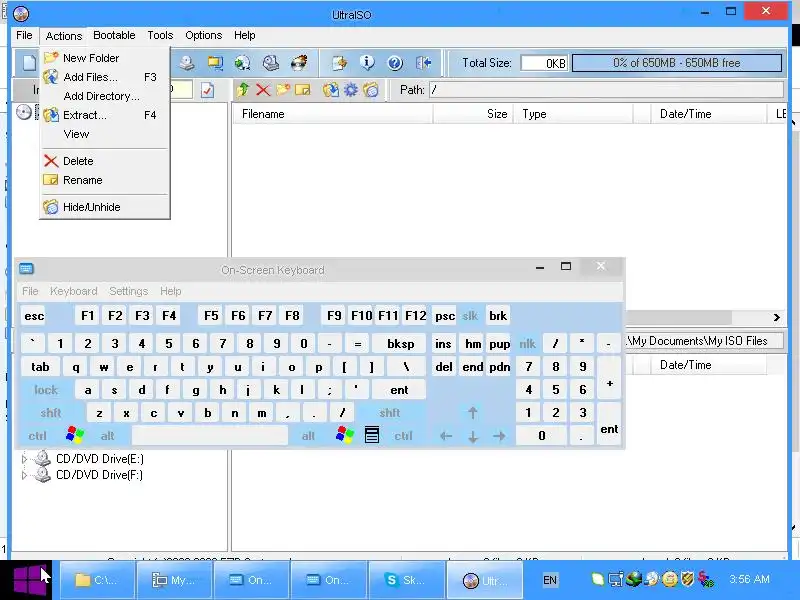
Task: Click the F5 key on keyboard
Action: (211, 316)
